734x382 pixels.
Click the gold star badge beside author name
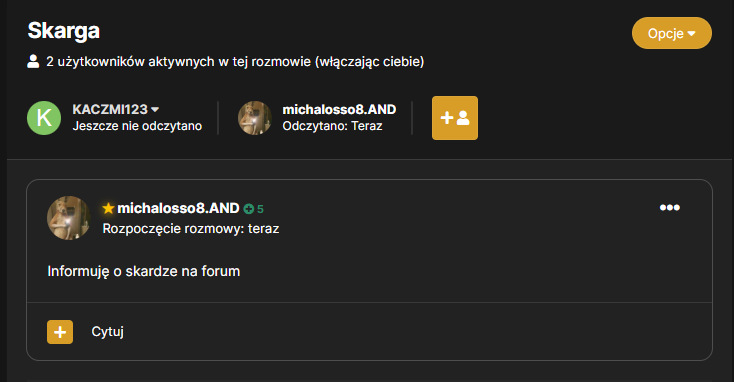point(108,208)
